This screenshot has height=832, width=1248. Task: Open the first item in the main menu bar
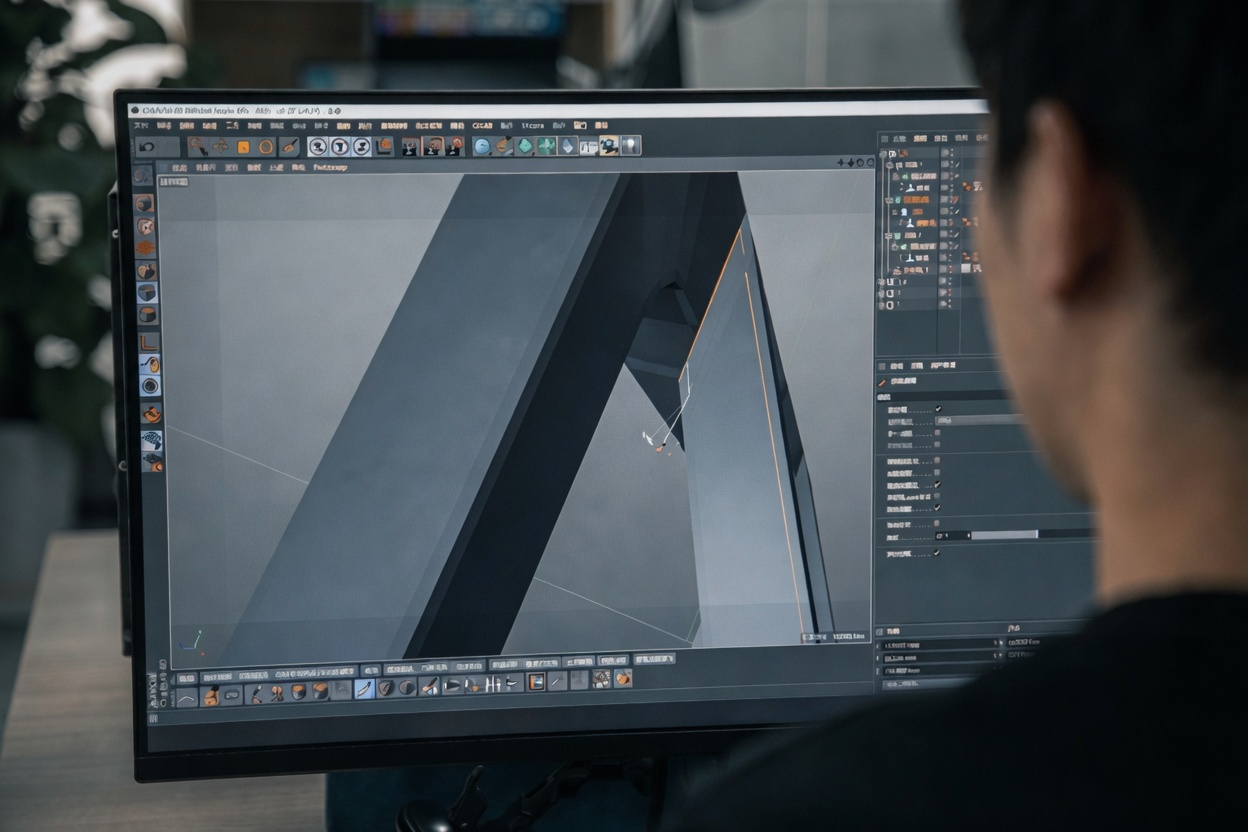pos(140,126)
